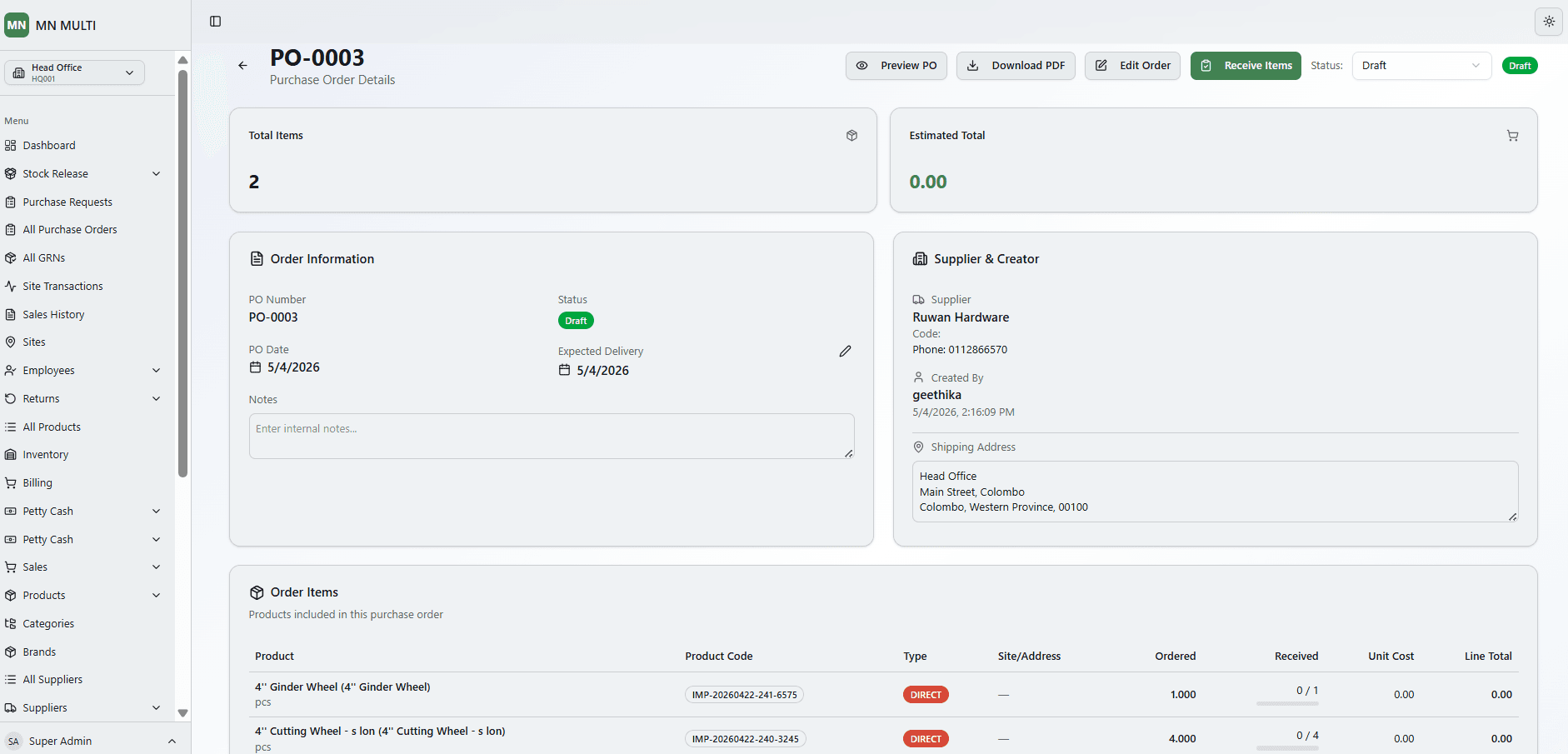Go back using the left arrow

242,66
